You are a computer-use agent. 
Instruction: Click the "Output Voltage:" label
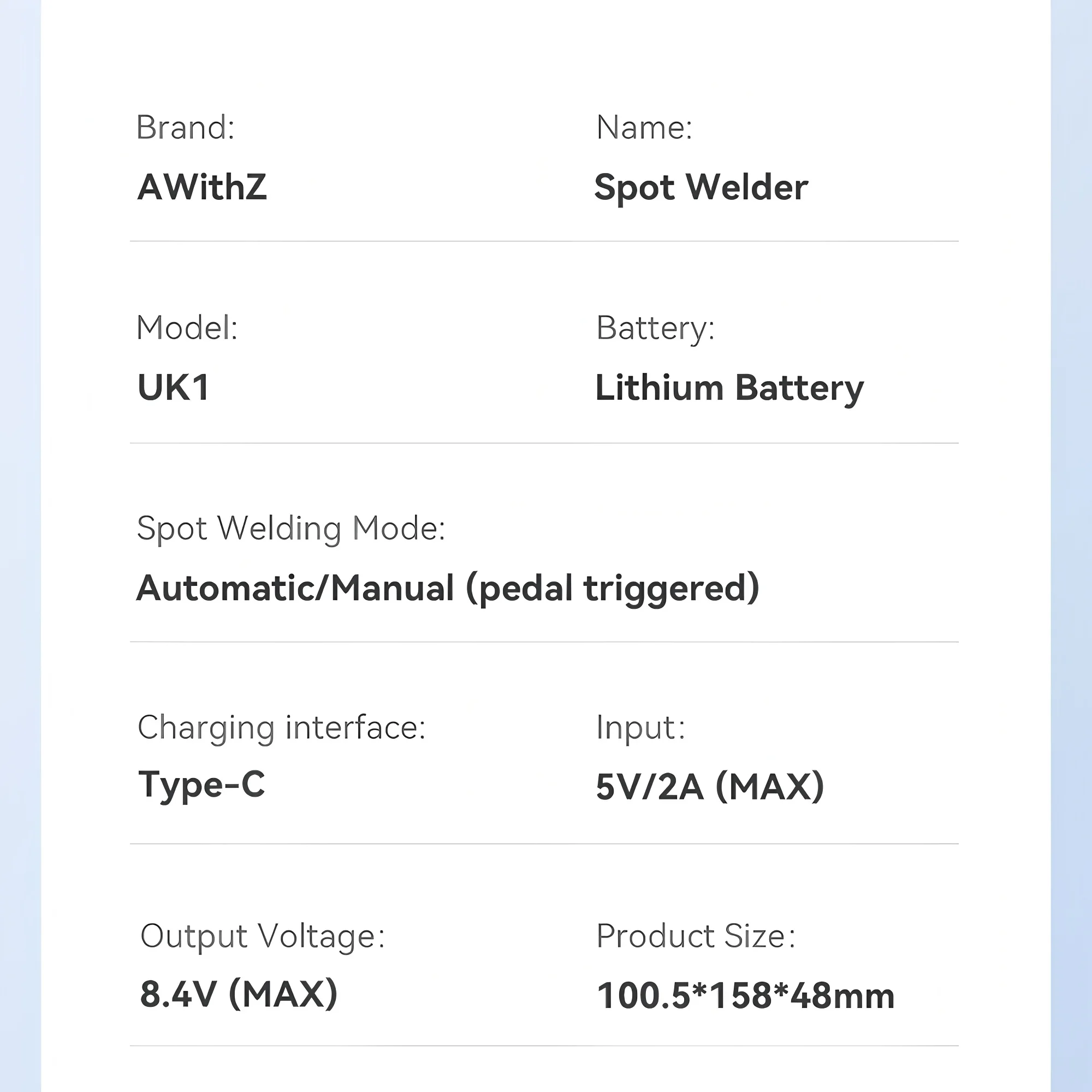(263, 936)
